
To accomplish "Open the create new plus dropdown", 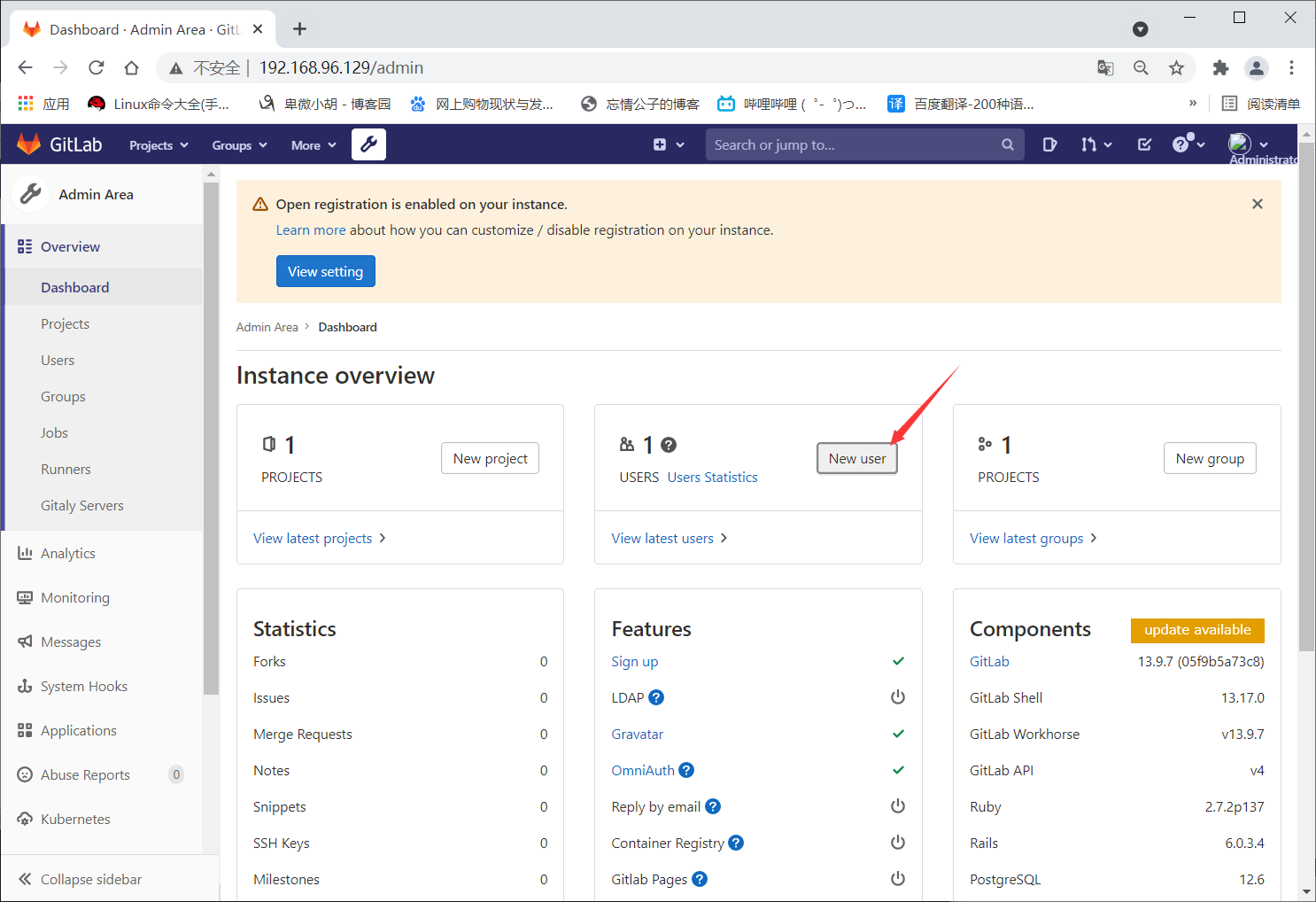I will pos(669,144).
